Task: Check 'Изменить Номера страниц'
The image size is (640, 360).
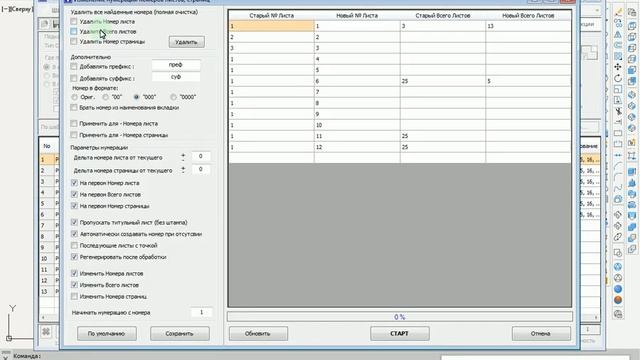Action: pos(74,296)
